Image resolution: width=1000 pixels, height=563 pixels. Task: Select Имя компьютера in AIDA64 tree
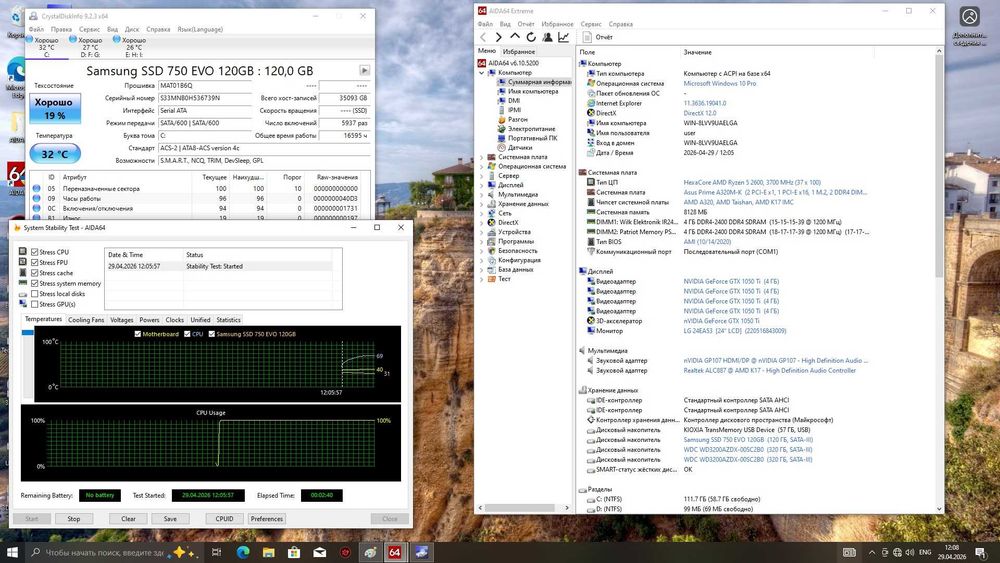tap(533, 91)
